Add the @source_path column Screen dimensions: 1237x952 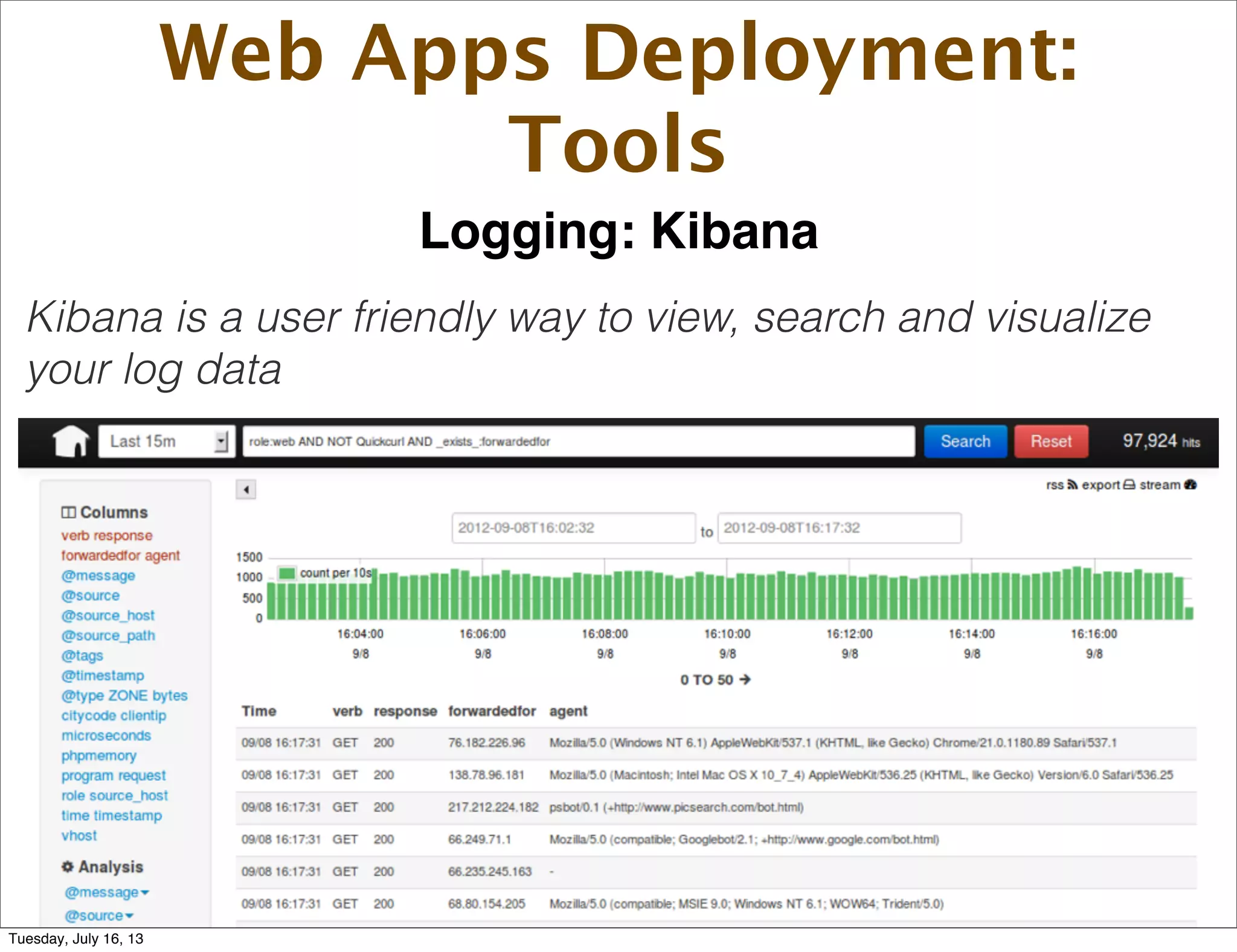tap(108, 635)
